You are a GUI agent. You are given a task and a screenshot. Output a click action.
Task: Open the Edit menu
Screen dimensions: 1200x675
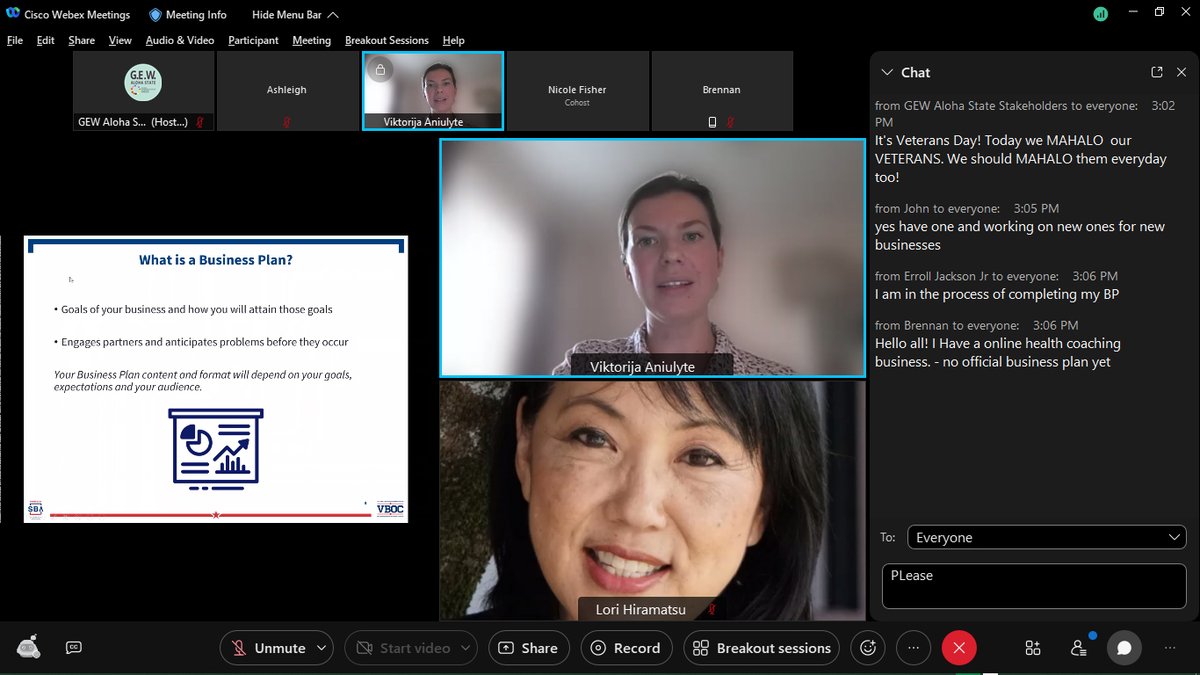tap(46, 41)
